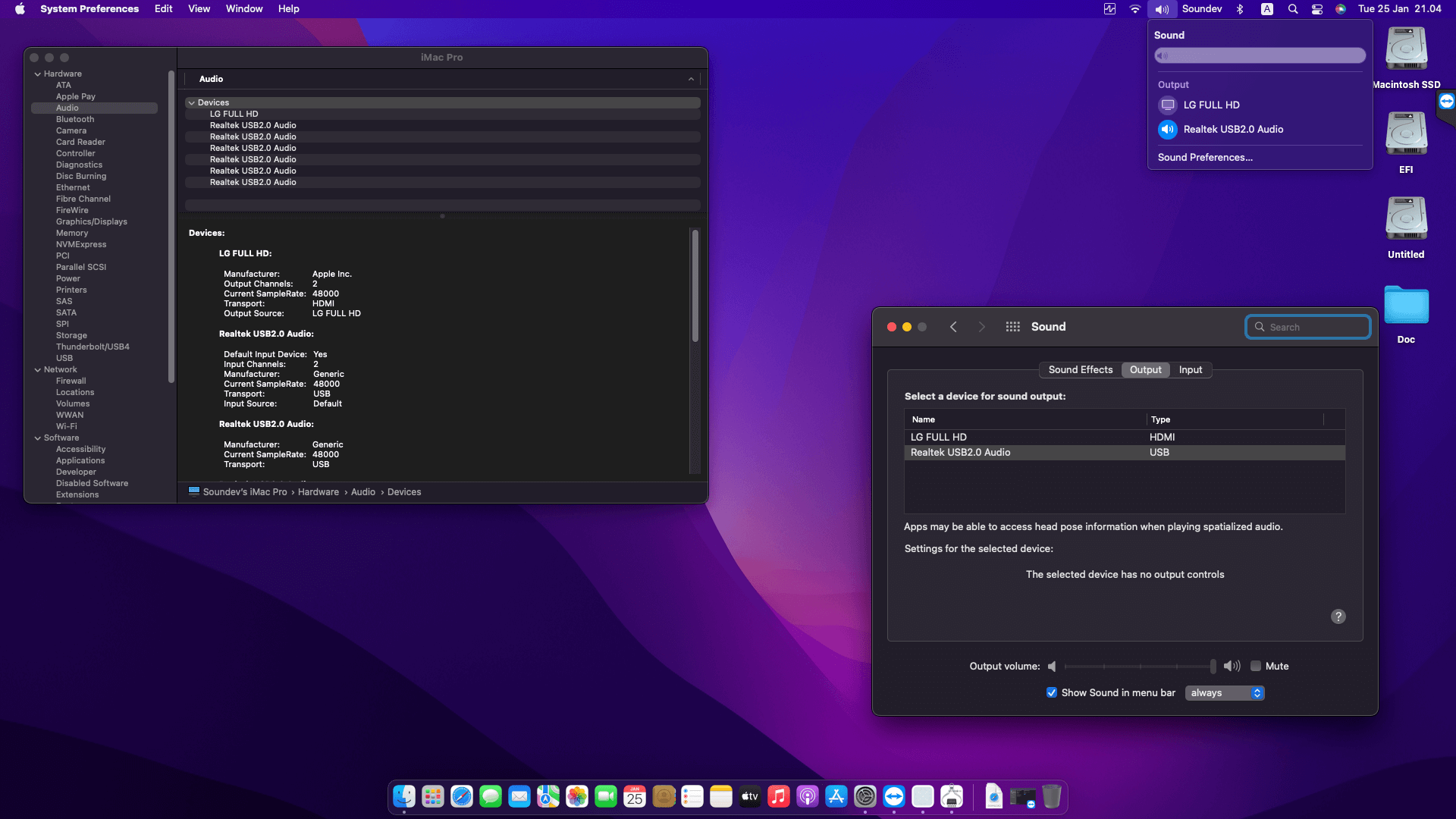Launch the Music app from the Dock

click(x=778, y=796)
